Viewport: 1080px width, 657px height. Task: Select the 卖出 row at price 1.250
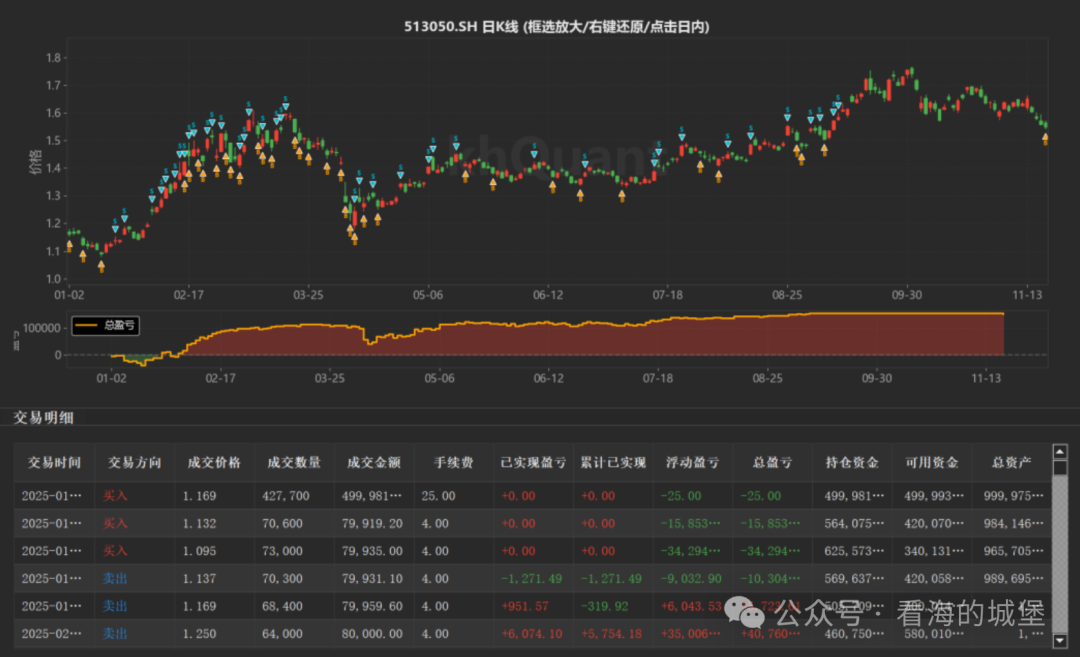point(532,634)
